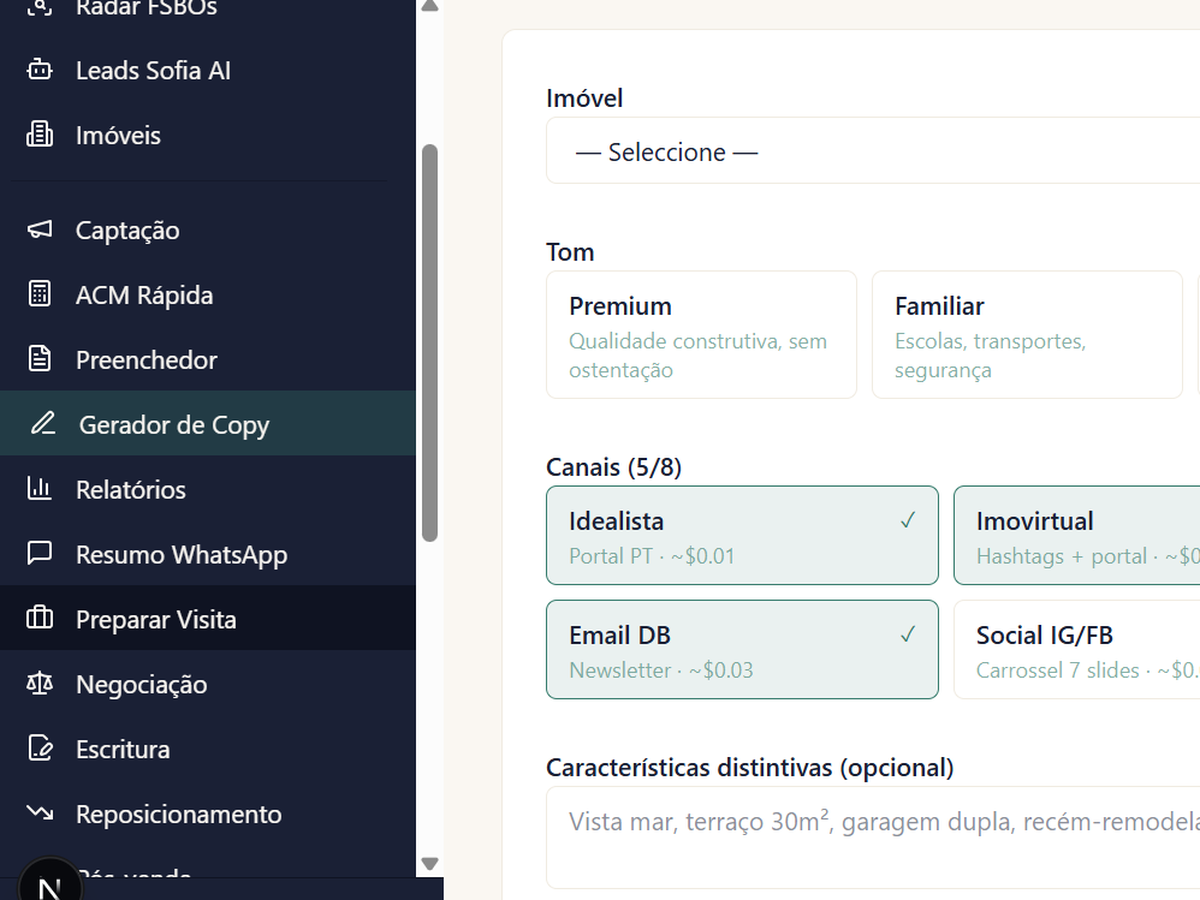
Task: Open the Negociação page
Action: pyautogui.click(x=208, y=684)
